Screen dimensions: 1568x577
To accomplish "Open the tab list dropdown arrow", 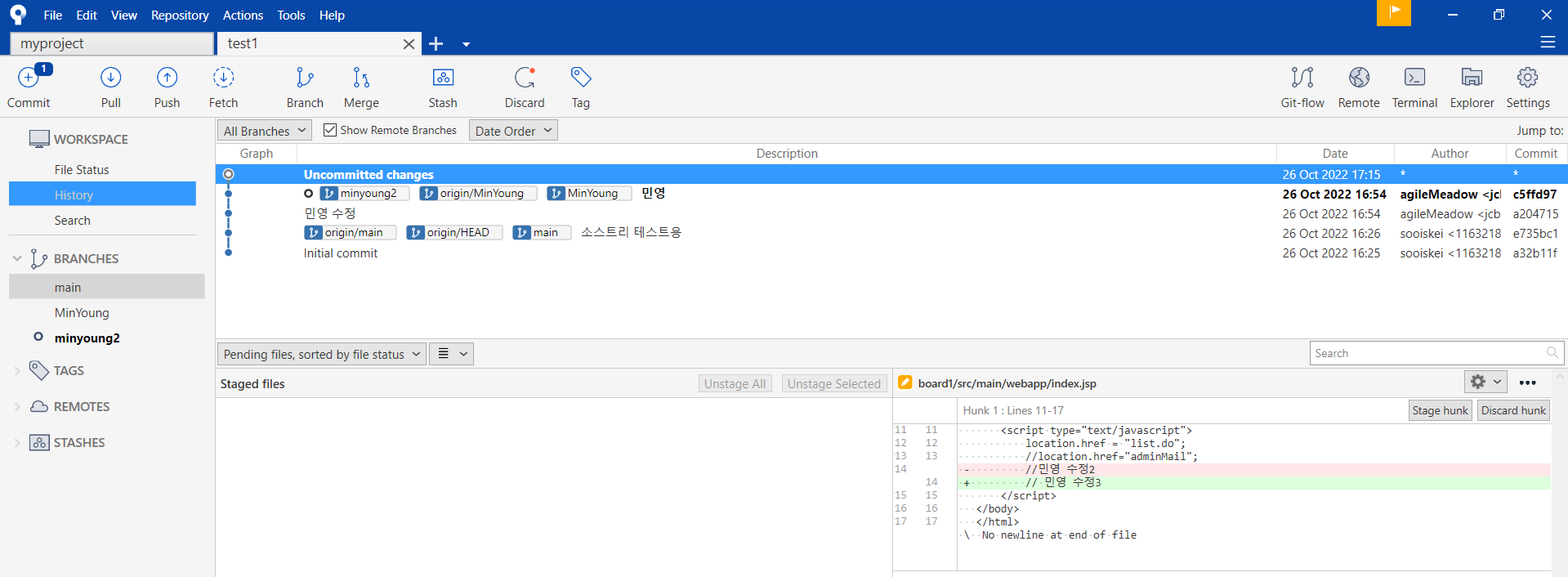I will pos(466,44).
